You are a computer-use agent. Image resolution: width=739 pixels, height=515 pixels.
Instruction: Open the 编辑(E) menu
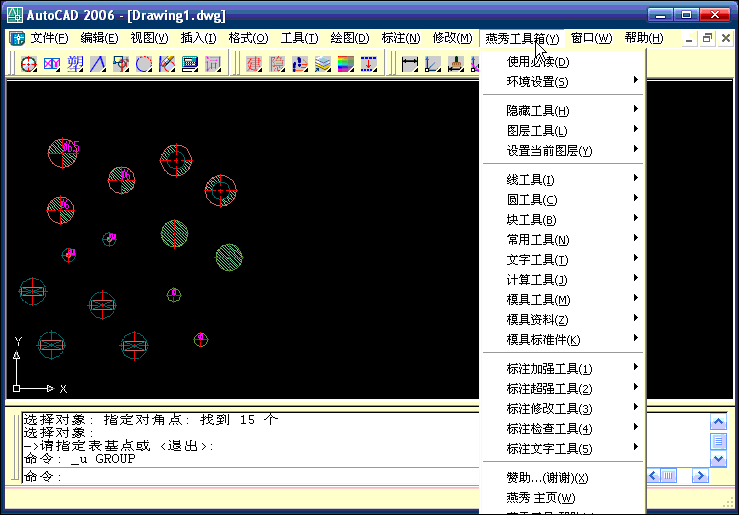click(99, 38)
